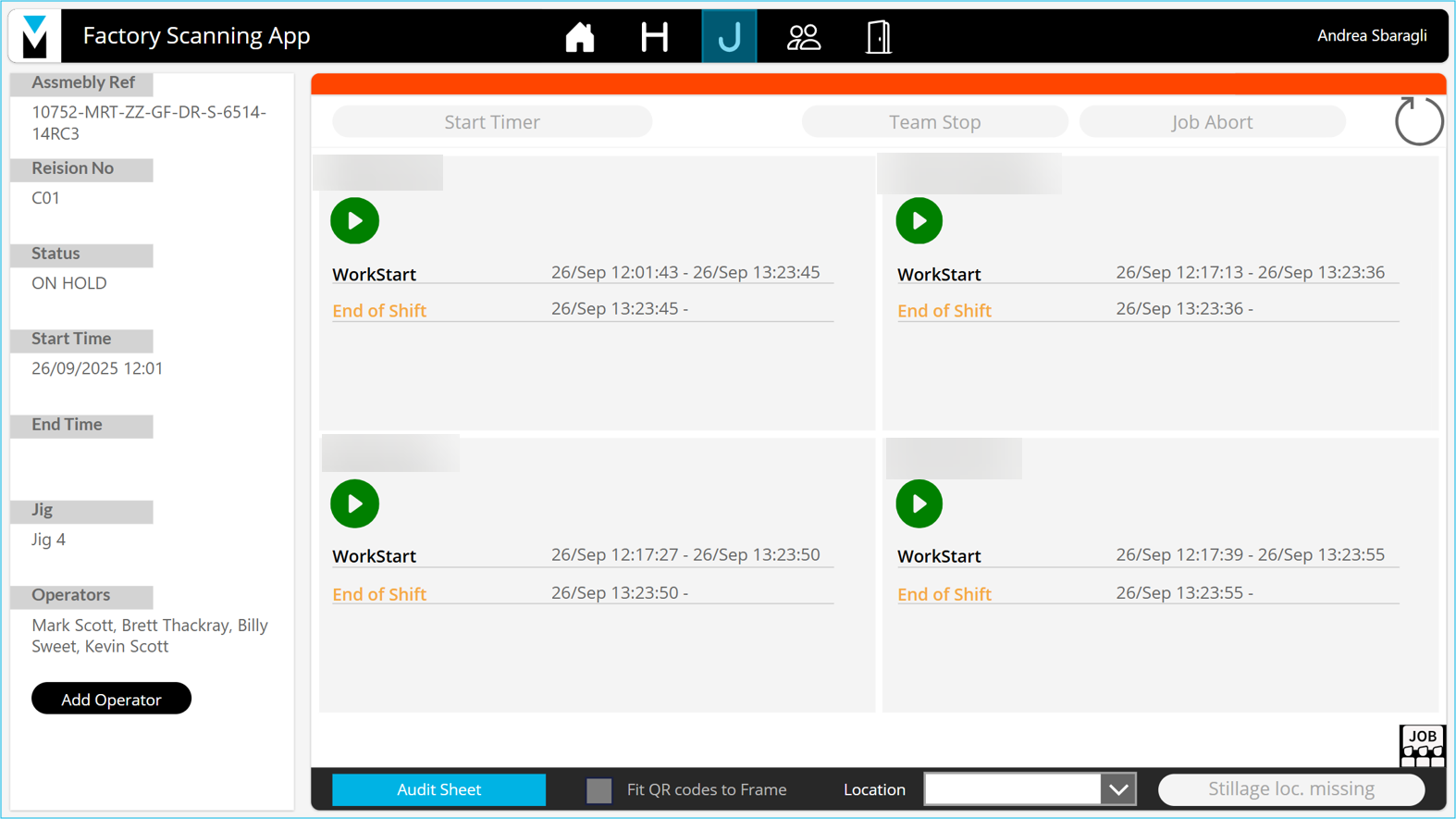
Task: Open the operators people icon
Action: click(803, 37)
